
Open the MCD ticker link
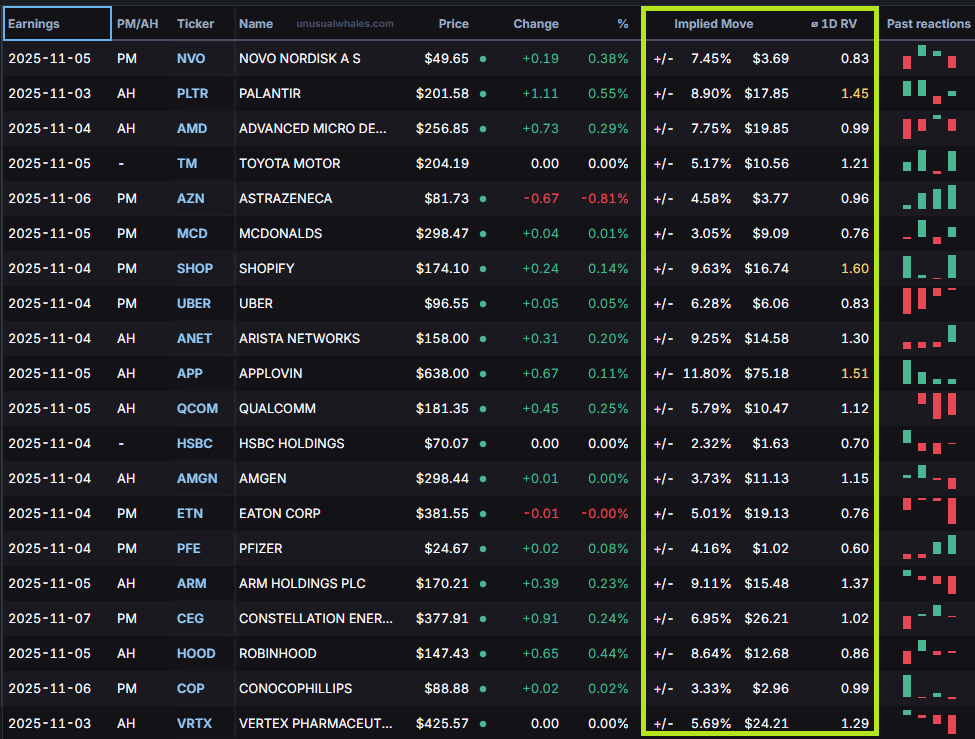pyautogui.click(x=192, y=233)
